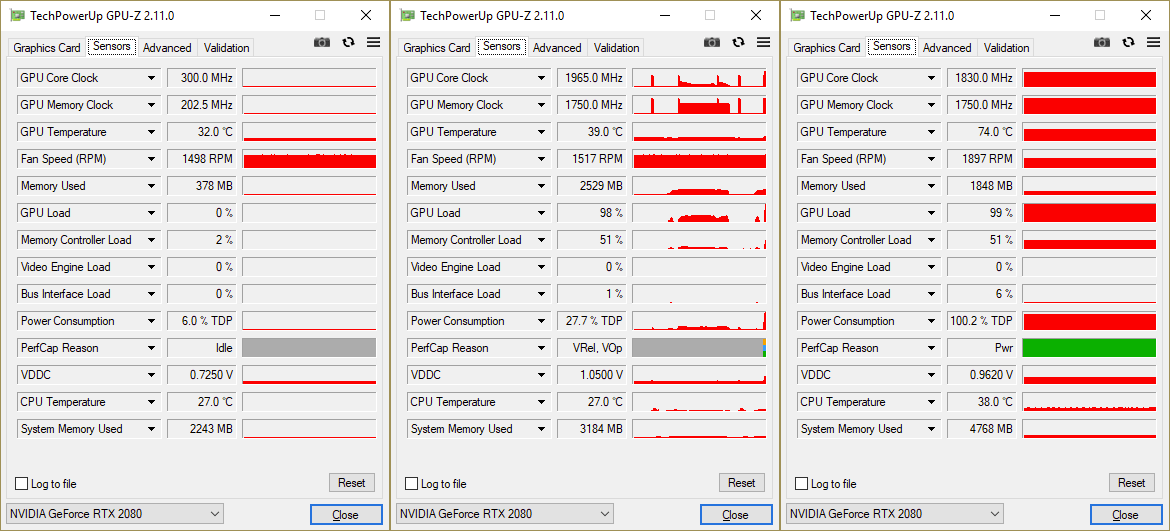Screen dimensions: 1170x531
Task: Click the camera icon in the right window
Action: coord(1101,42)
